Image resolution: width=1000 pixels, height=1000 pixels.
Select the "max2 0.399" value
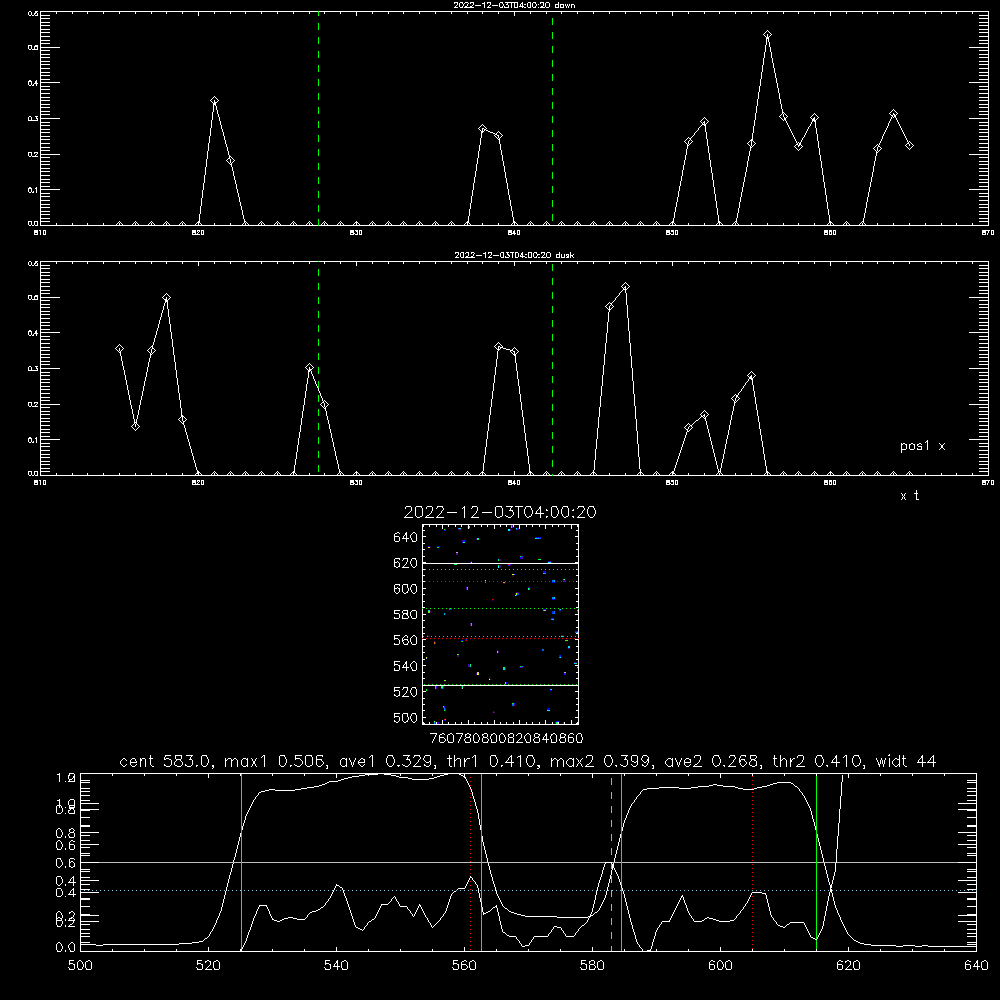[x=601, y=761]
